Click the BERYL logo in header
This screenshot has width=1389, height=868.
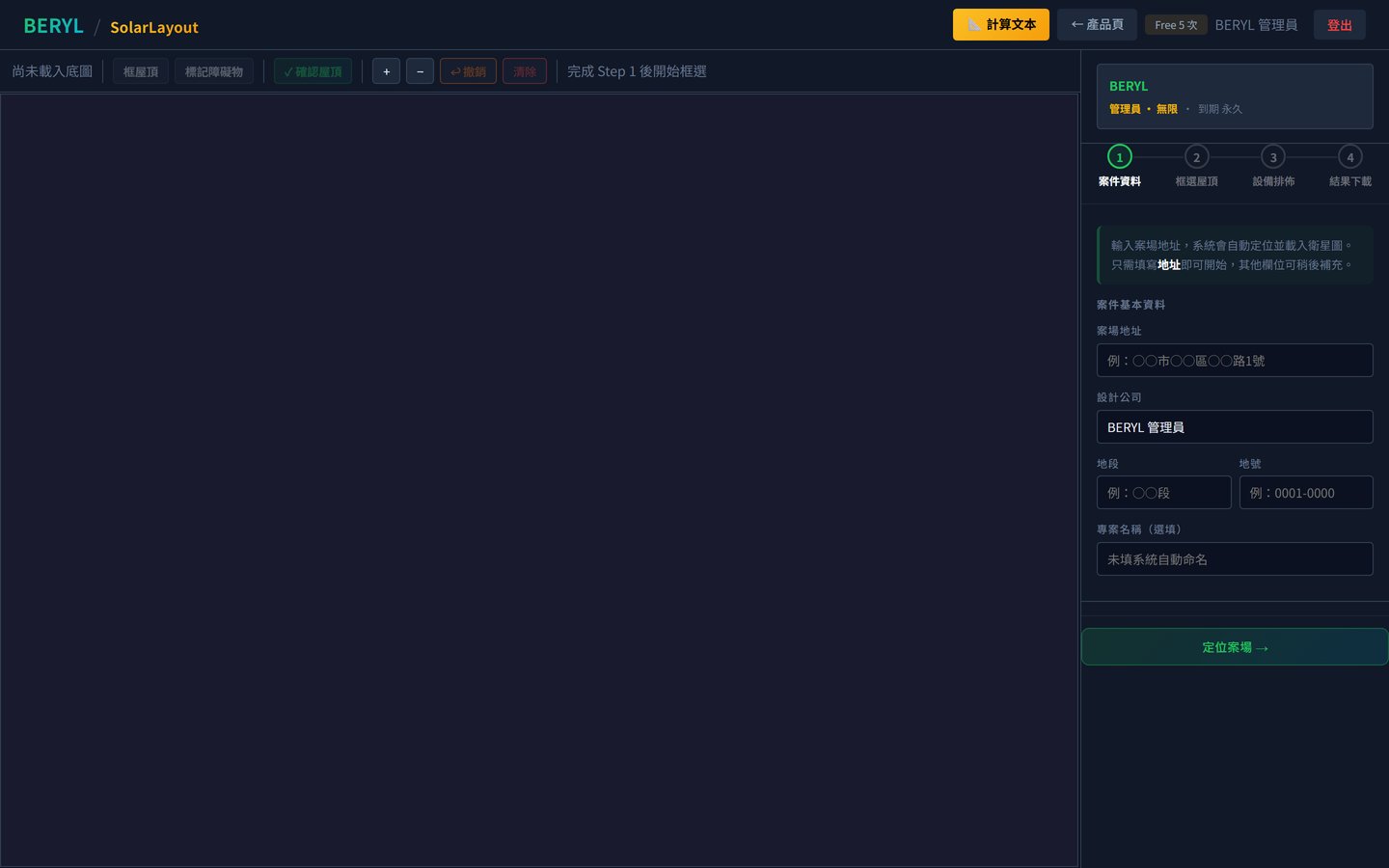coord(53,26)
